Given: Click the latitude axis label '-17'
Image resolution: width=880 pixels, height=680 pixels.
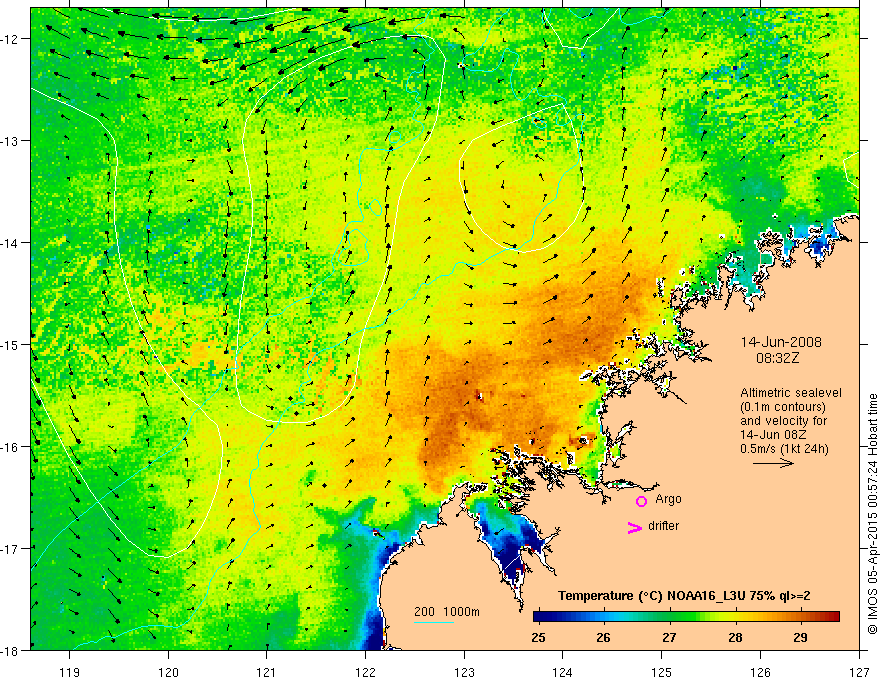Looking at the screenshot, I should point(12,549).
